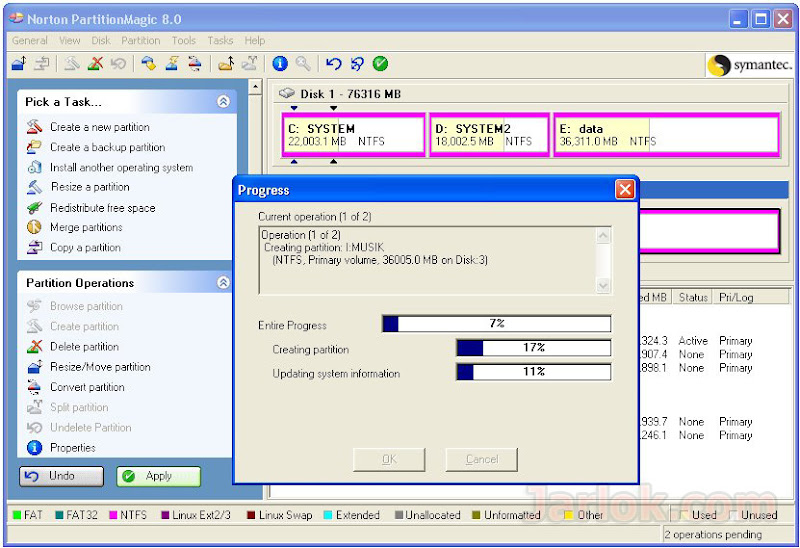The height and width of the screenshot is (548, 800).
Task: Click the Creating partition progress bar
Action: coord(534,347)
